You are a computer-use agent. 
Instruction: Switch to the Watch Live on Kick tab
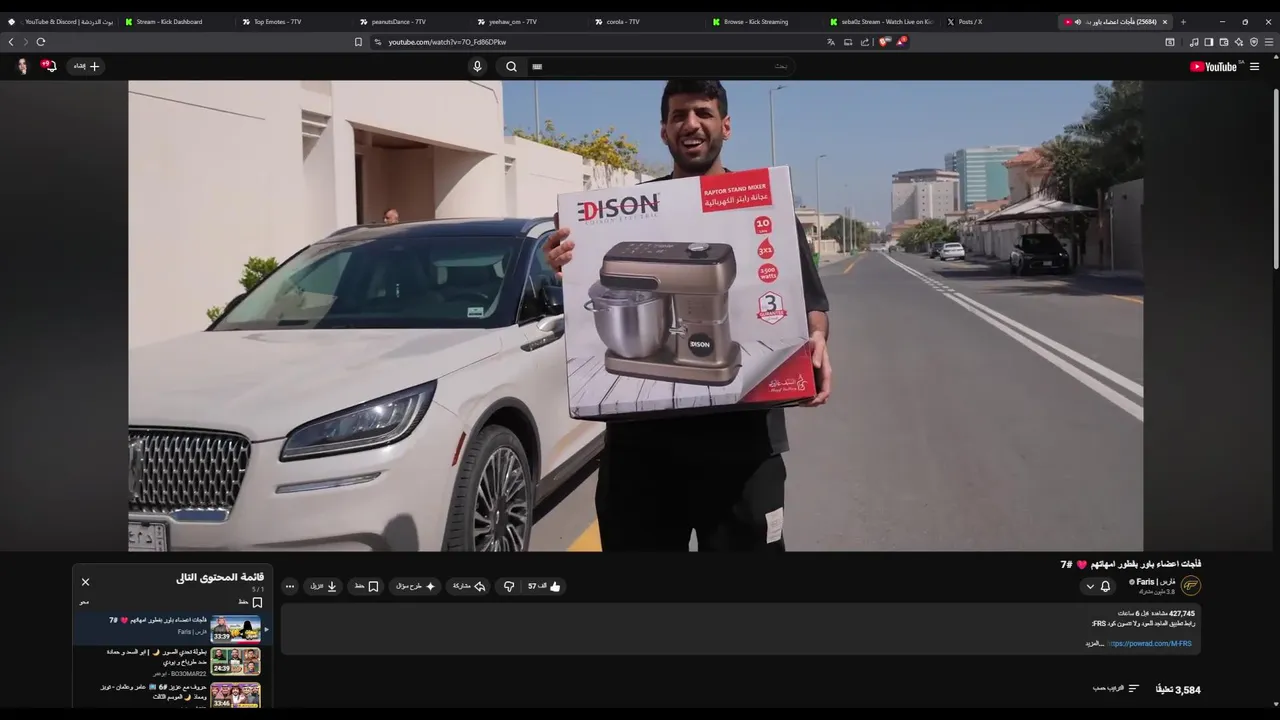(885, 22)
